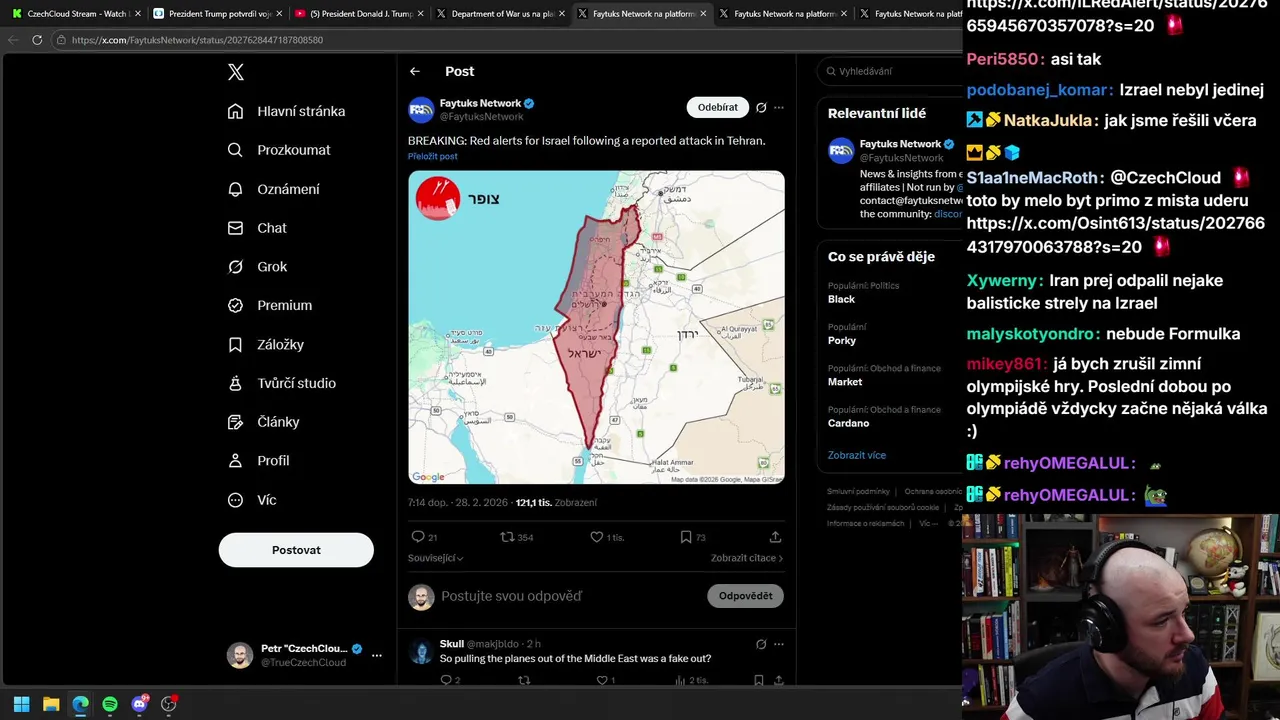This screenshot has width=1280, height=720.
Task: Open Skull's profile avatar in replies
Action: click(x=421, y=652)
